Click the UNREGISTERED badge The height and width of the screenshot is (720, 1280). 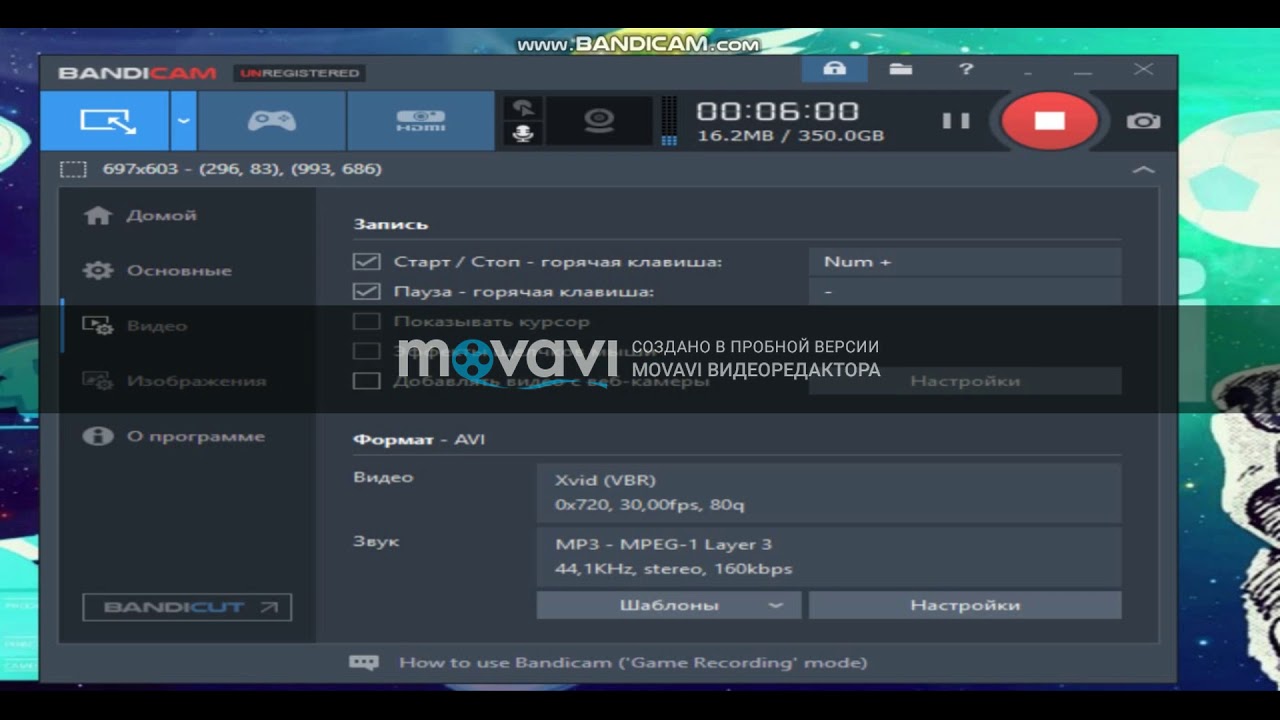pyautogui.click(x=299, y=73)
